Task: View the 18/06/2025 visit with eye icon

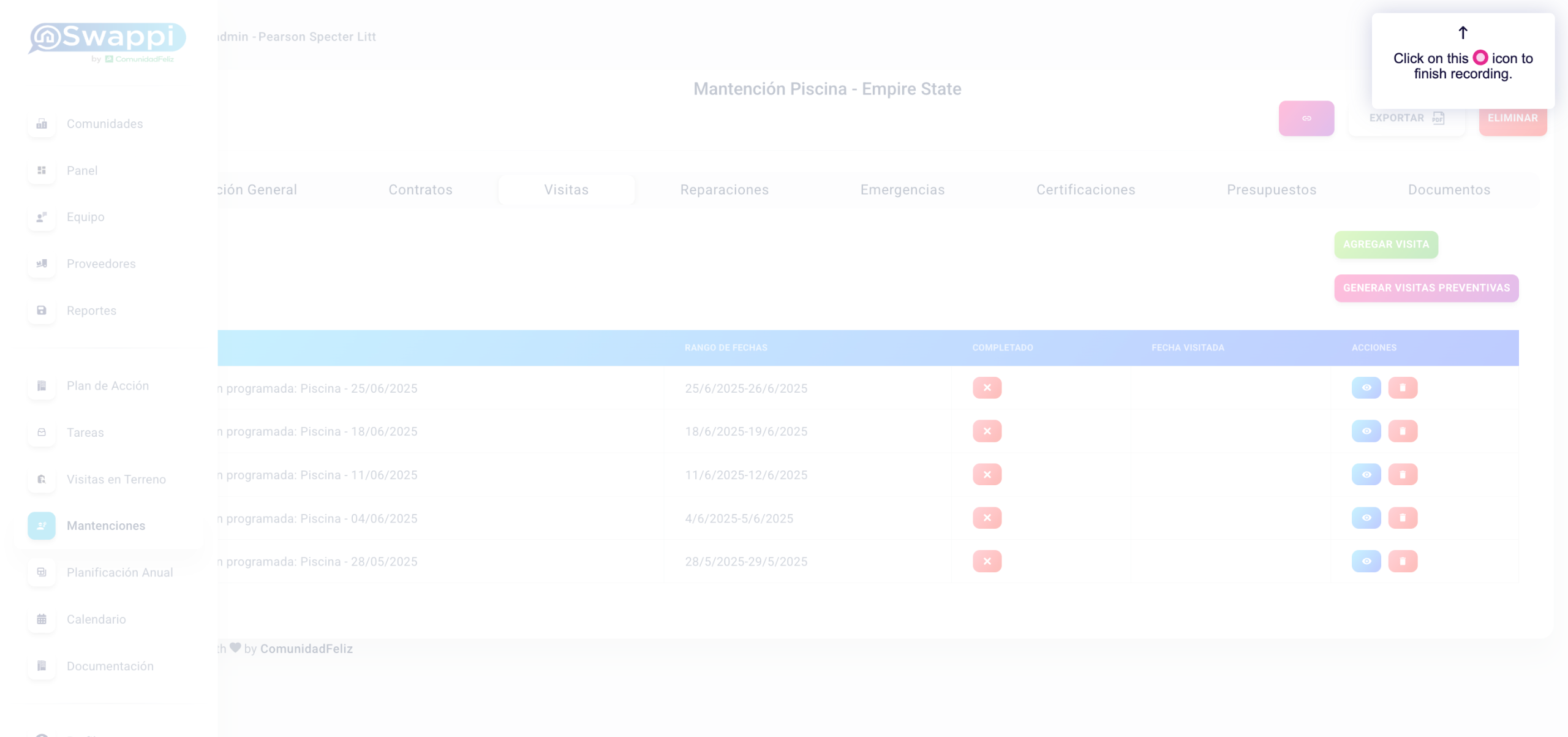Action: (1366, 431)
